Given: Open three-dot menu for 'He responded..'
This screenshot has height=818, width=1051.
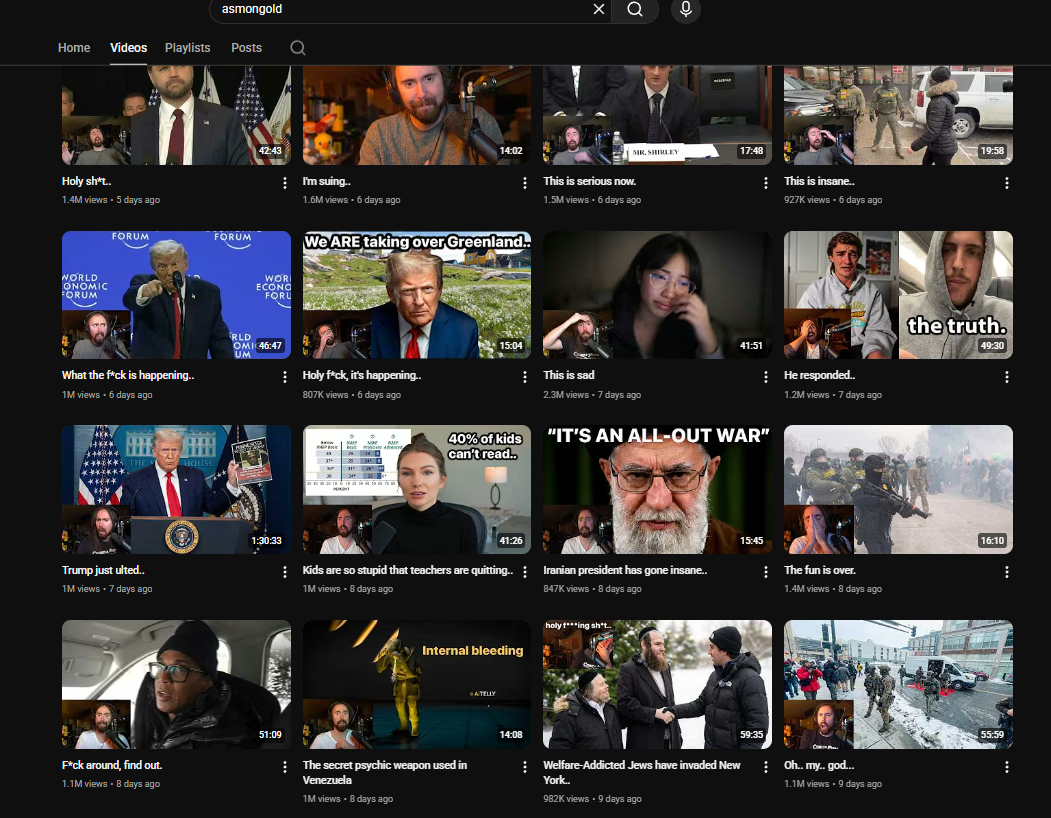Looking at the screenshot, I should point(1007,377).
